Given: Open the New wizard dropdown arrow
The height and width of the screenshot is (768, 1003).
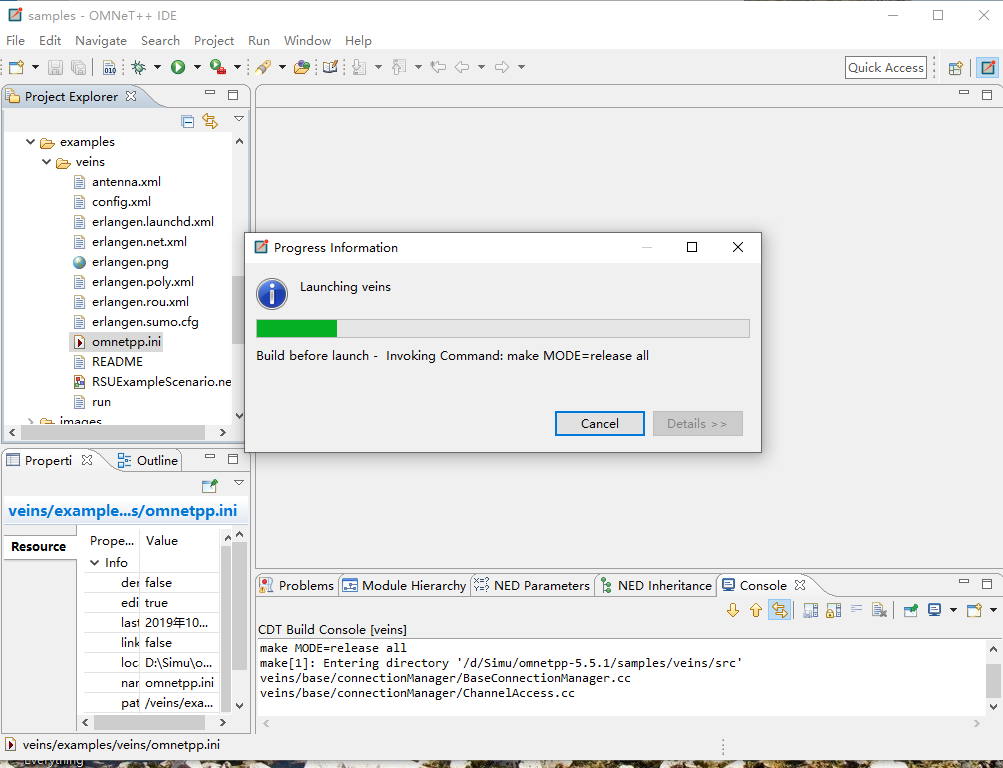Looking at the screenshot, I should point(35,67).
